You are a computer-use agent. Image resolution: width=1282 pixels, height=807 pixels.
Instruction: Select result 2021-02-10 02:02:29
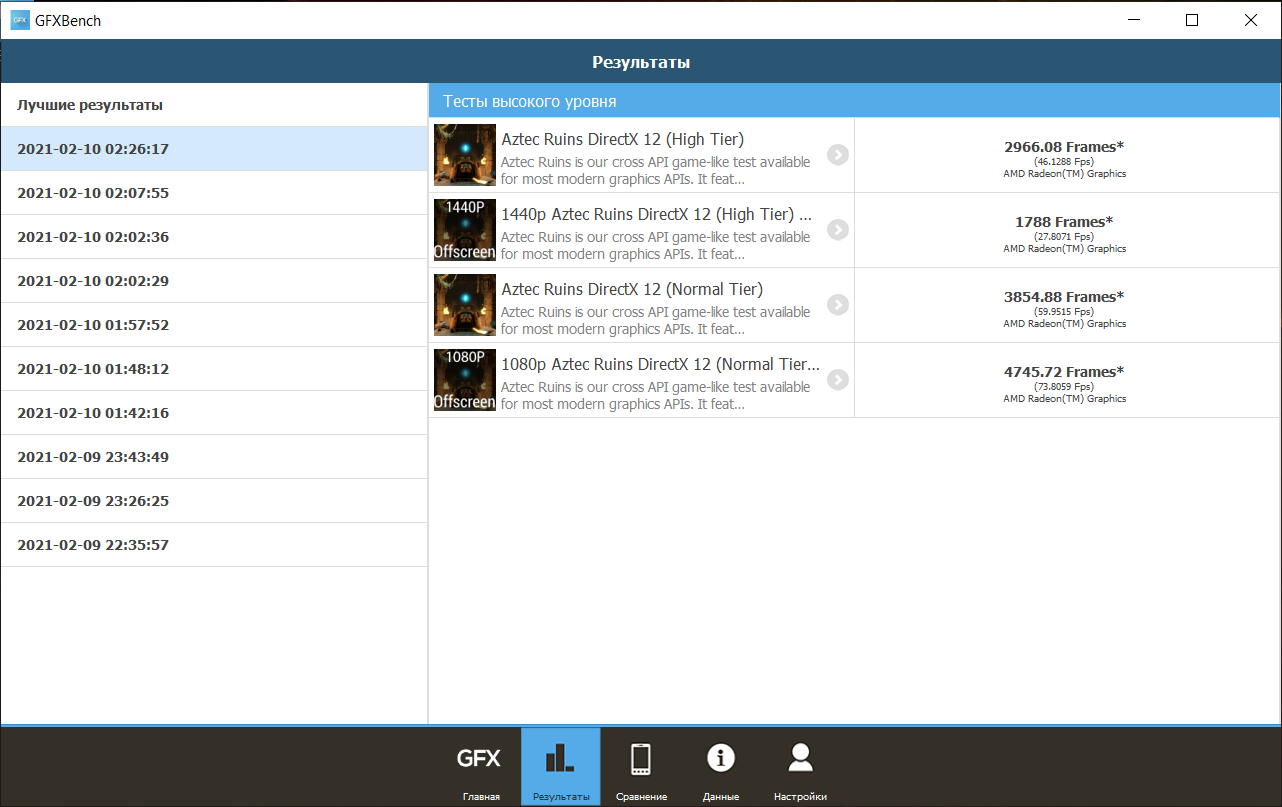214,281
